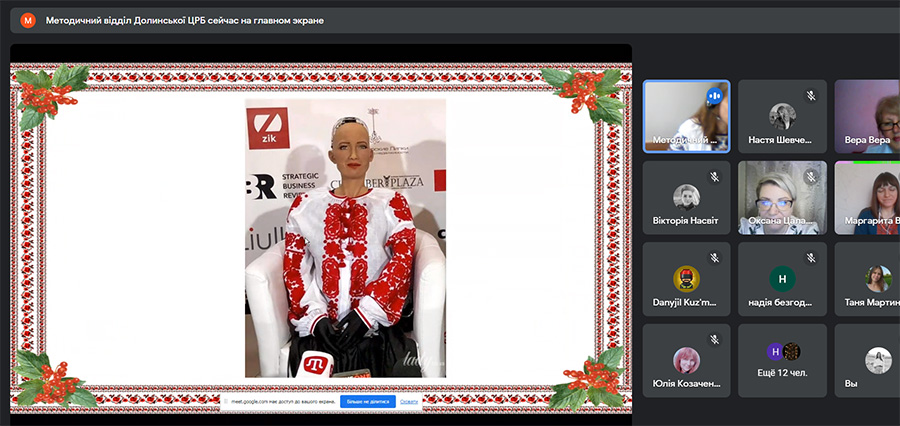Viewport: 900px width, 426px height.
Task: Click Настя Шевче... profile avatar
Action: click(782, 116)
